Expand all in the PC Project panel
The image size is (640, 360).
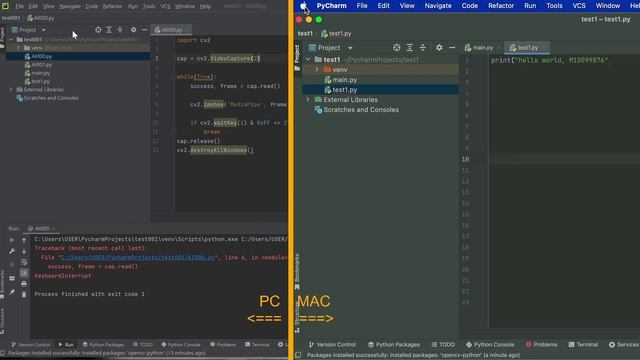(x=109, y=30)
